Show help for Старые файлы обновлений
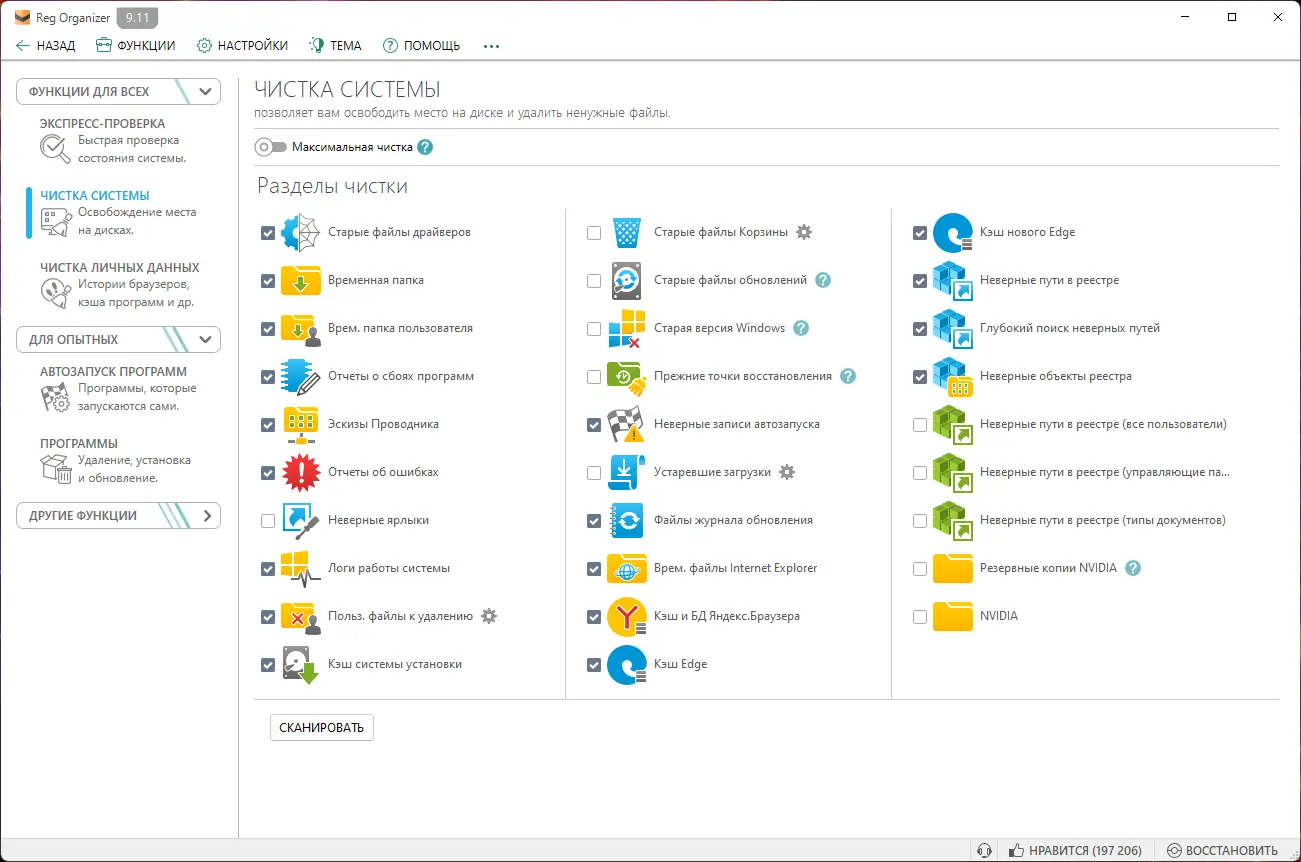The width and height of the screenshot is (1301, 862). [x=823, y=280]
